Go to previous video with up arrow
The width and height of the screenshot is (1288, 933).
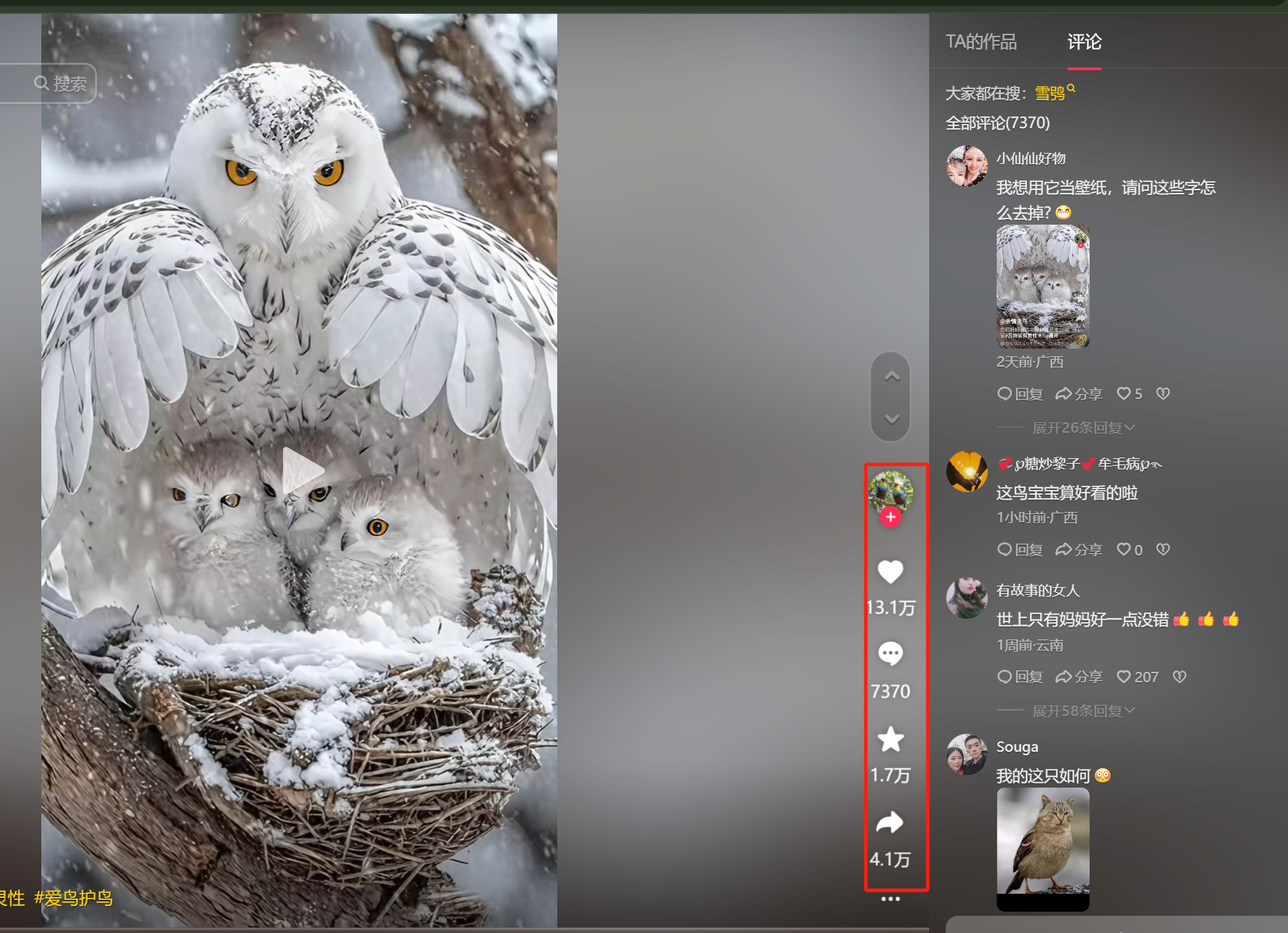click(x=891, y=376)
